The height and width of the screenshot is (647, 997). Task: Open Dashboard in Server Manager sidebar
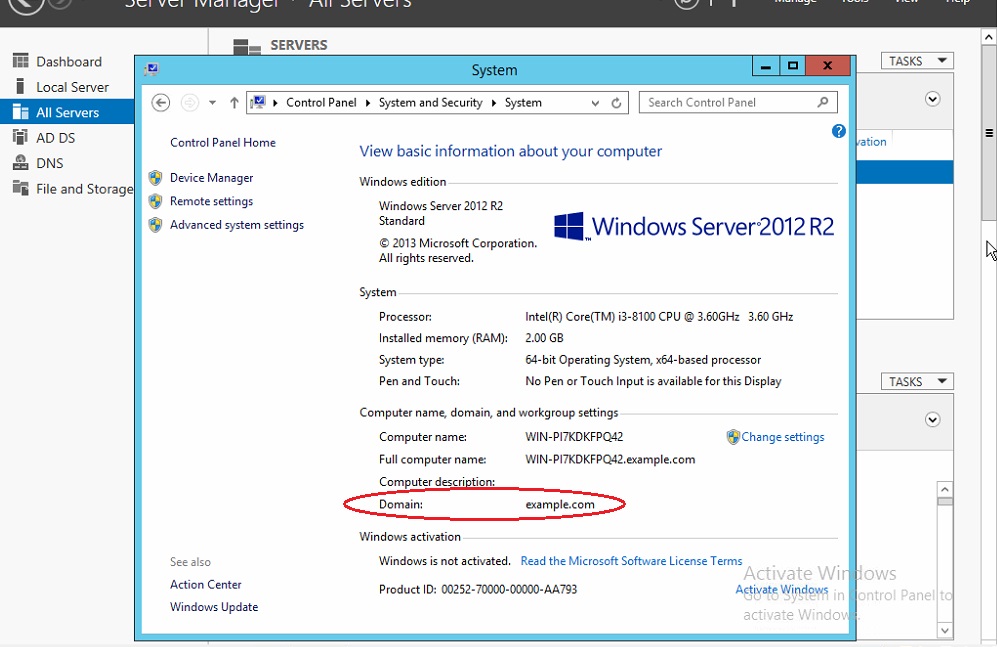click(x=57, y=62)
